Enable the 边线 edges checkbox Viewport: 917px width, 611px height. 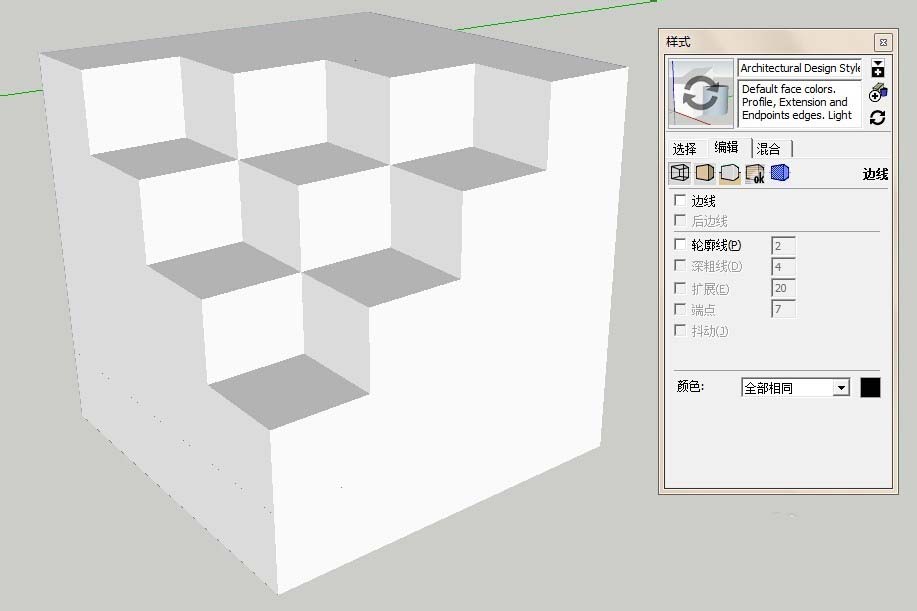coord(680,201)
